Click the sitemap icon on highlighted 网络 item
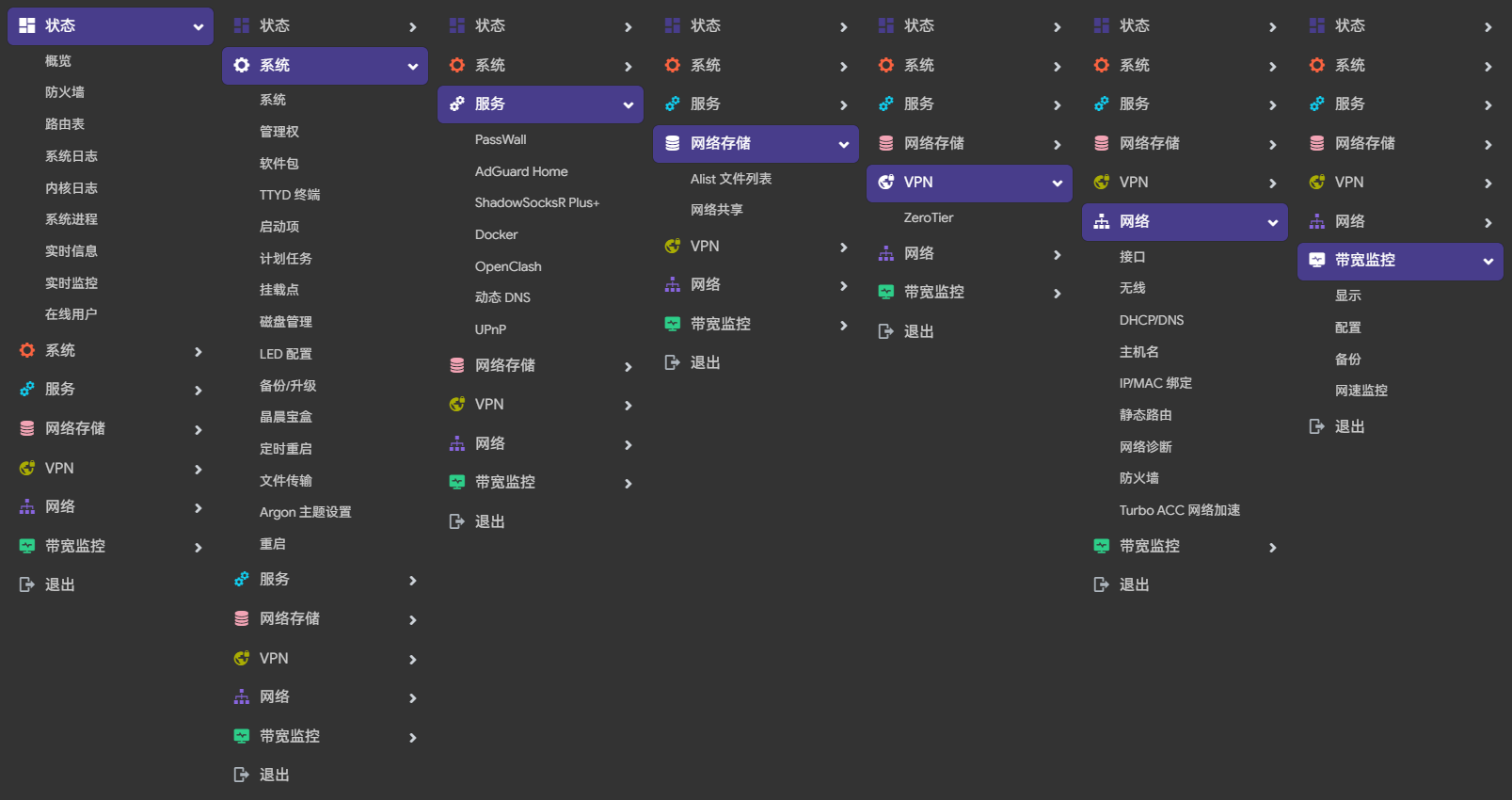The height and width of the screenshot is (800, 1512). click(1102, 221)
